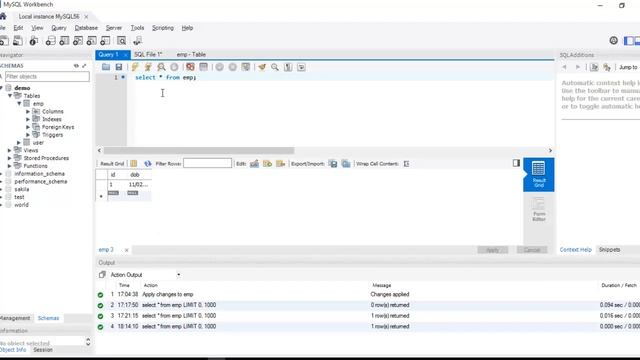This screenshot has width=640, height=360.
Task: Expand Foreign Keys under emp
Action: (28, 127)
